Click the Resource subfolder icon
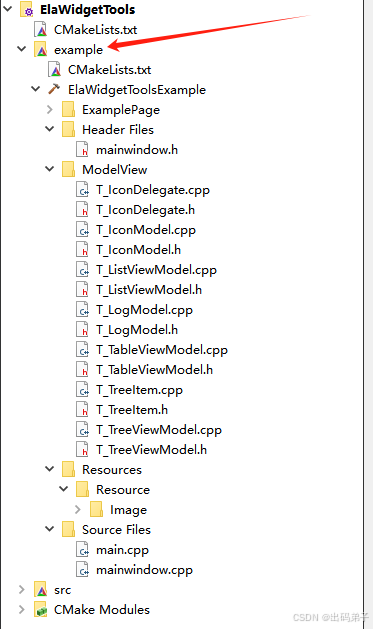The image size is (373, 629). tap(82, 490)
